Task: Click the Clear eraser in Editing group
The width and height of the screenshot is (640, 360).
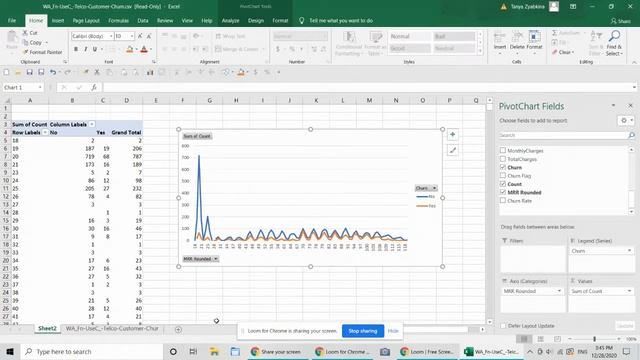Action: pyautogui.click(x=563, y=52)
